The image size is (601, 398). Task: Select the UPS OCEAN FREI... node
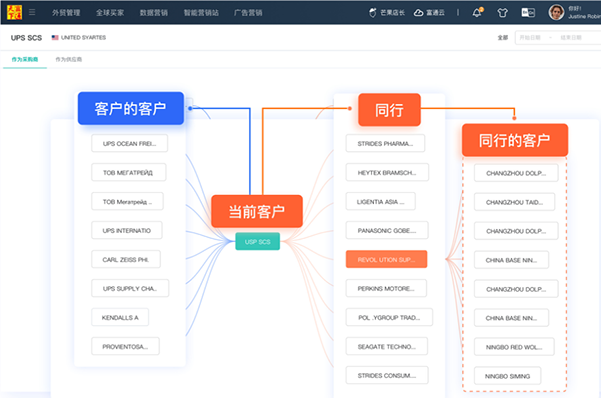(130, 143)
